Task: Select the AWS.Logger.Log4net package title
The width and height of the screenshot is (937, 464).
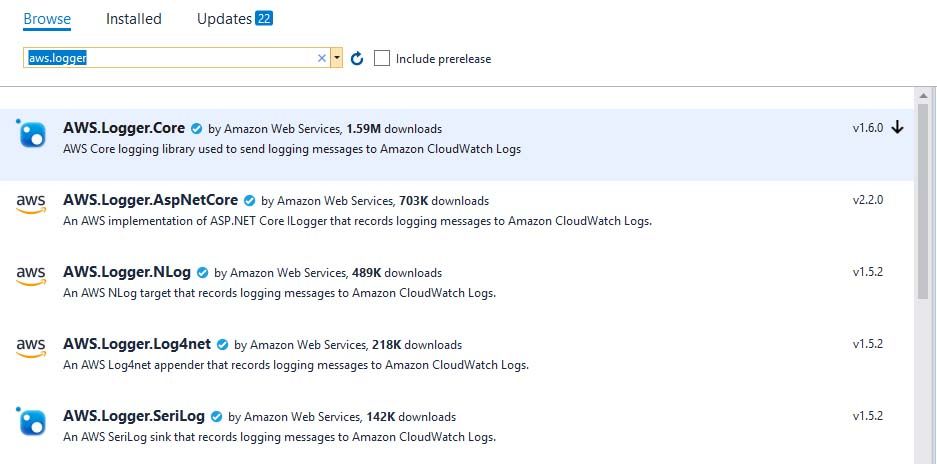Action: click(x=137, y=344)
